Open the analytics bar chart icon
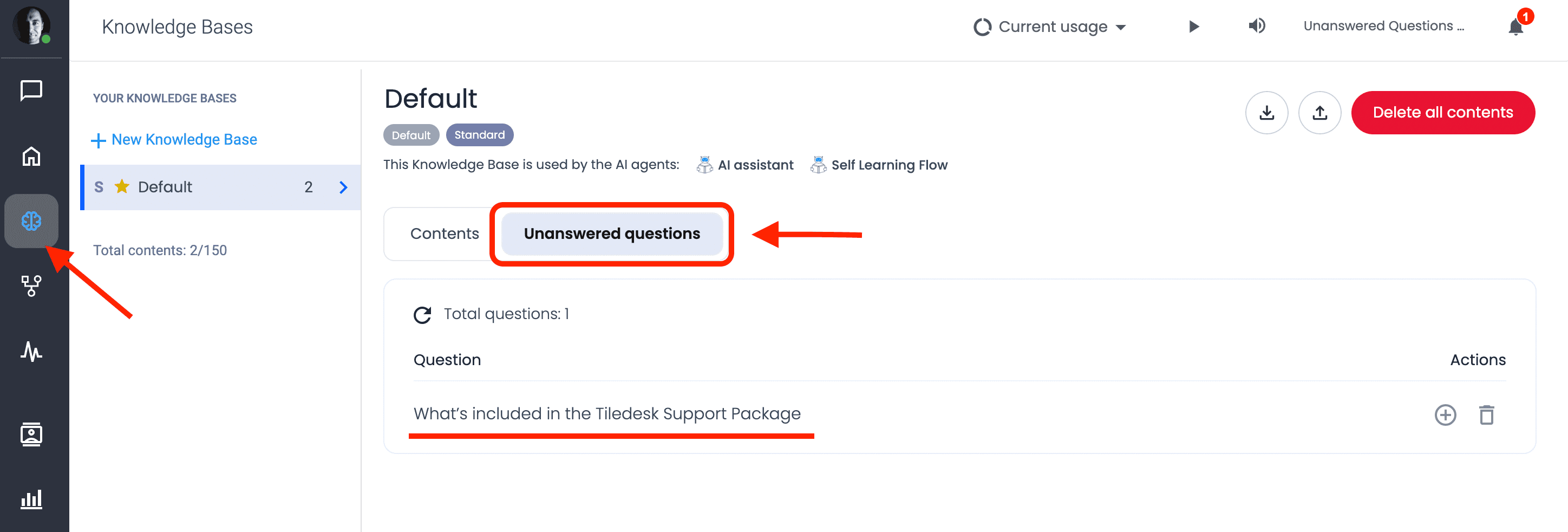The width and height of the screenshot is (1568, 532). [31, 499]
